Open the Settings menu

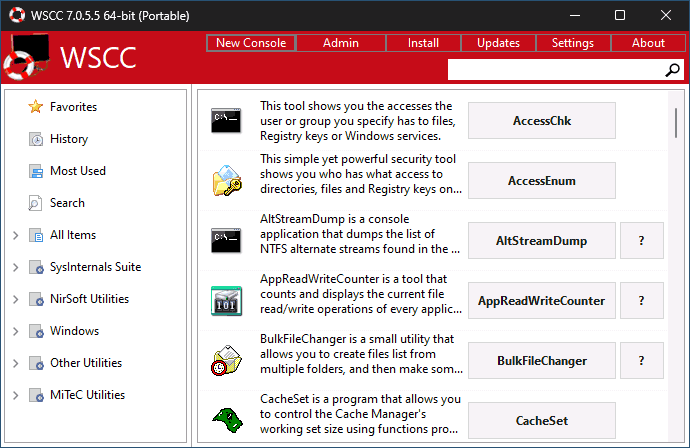[573, 43]
